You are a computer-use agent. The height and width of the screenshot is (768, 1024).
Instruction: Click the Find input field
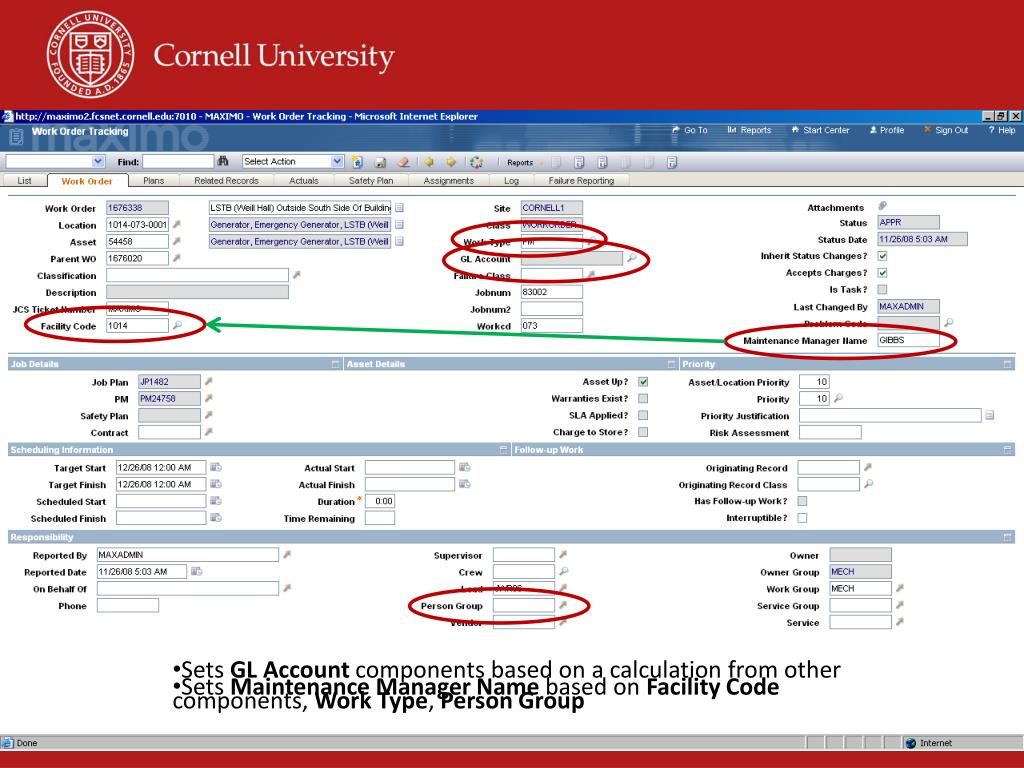[x=178, y=161]
